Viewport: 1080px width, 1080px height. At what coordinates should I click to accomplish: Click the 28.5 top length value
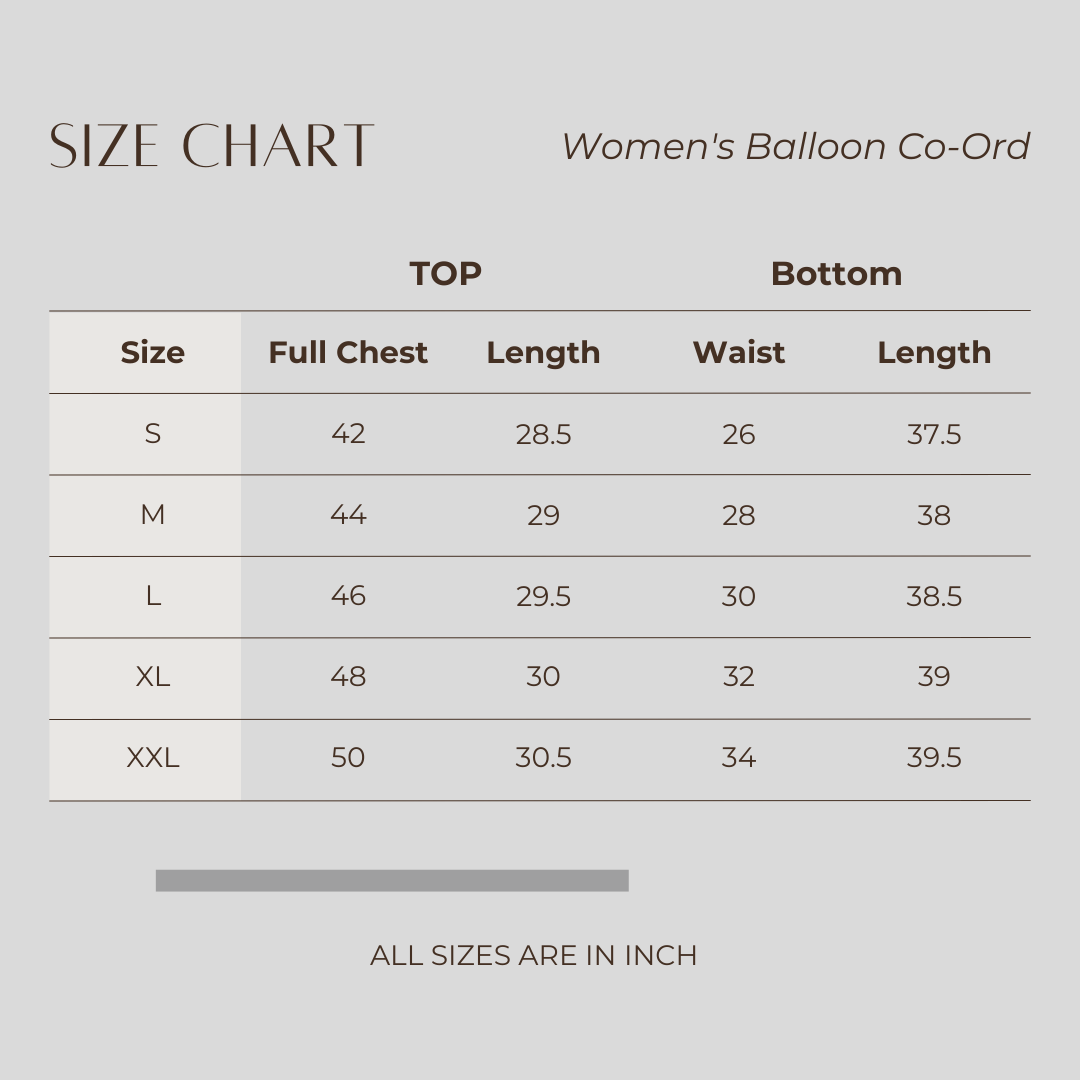point(543,434)
